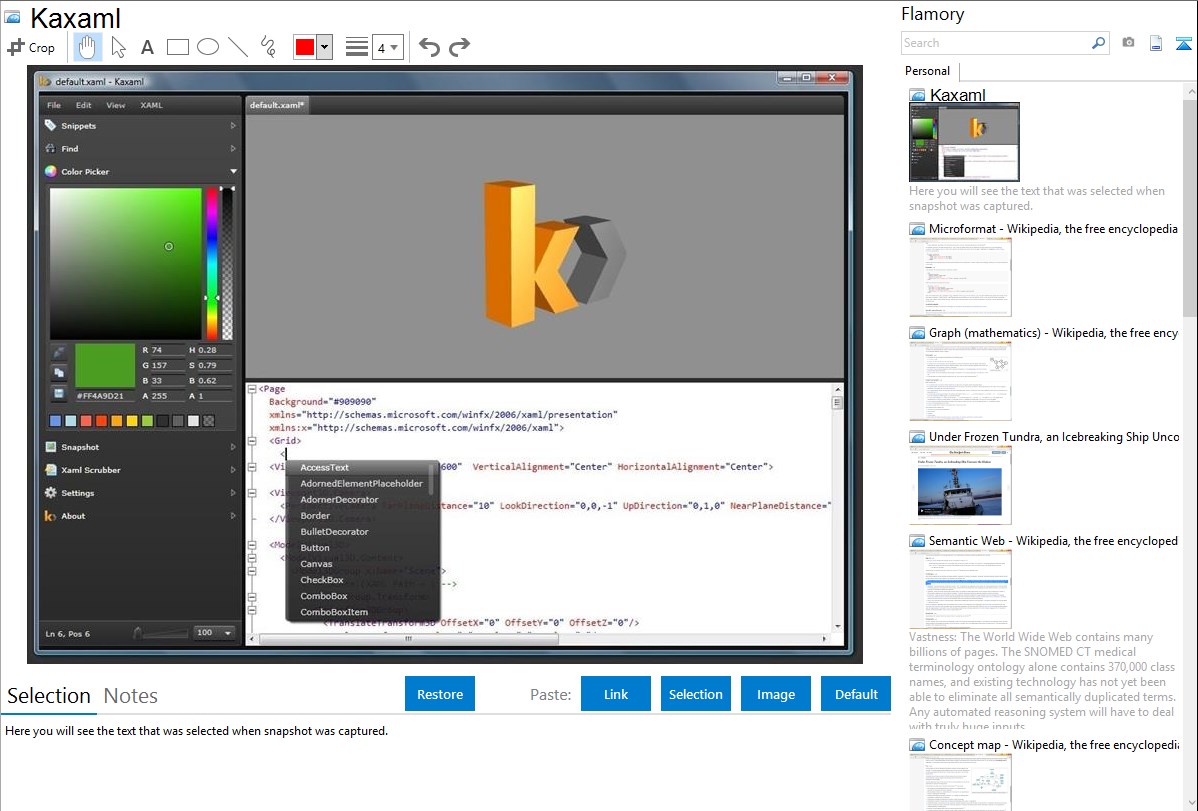
Task: Click the undo arrow
Action: click(x=429, y=47)
